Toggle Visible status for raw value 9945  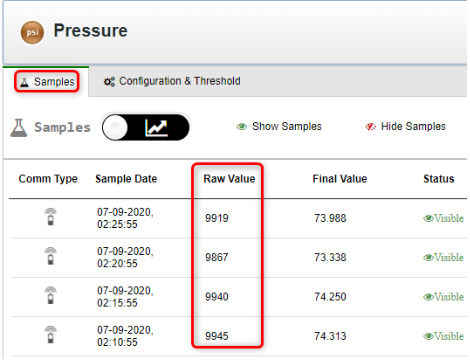click(x=443, y=336)
